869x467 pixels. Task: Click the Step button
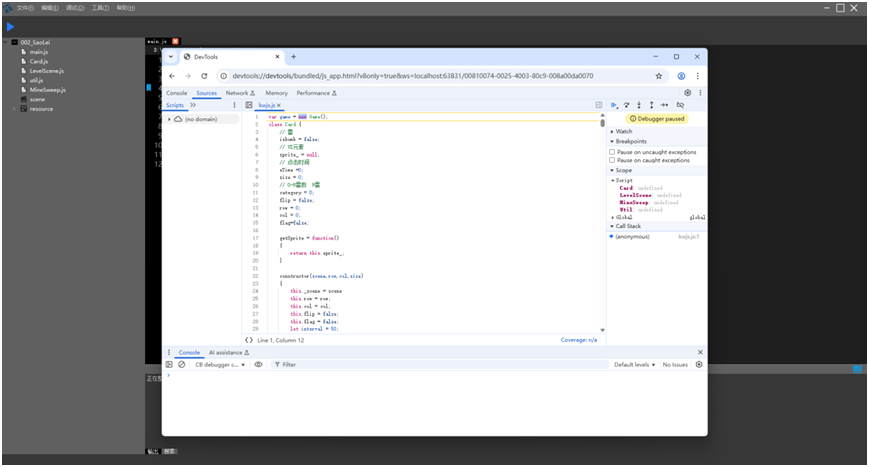664,105
